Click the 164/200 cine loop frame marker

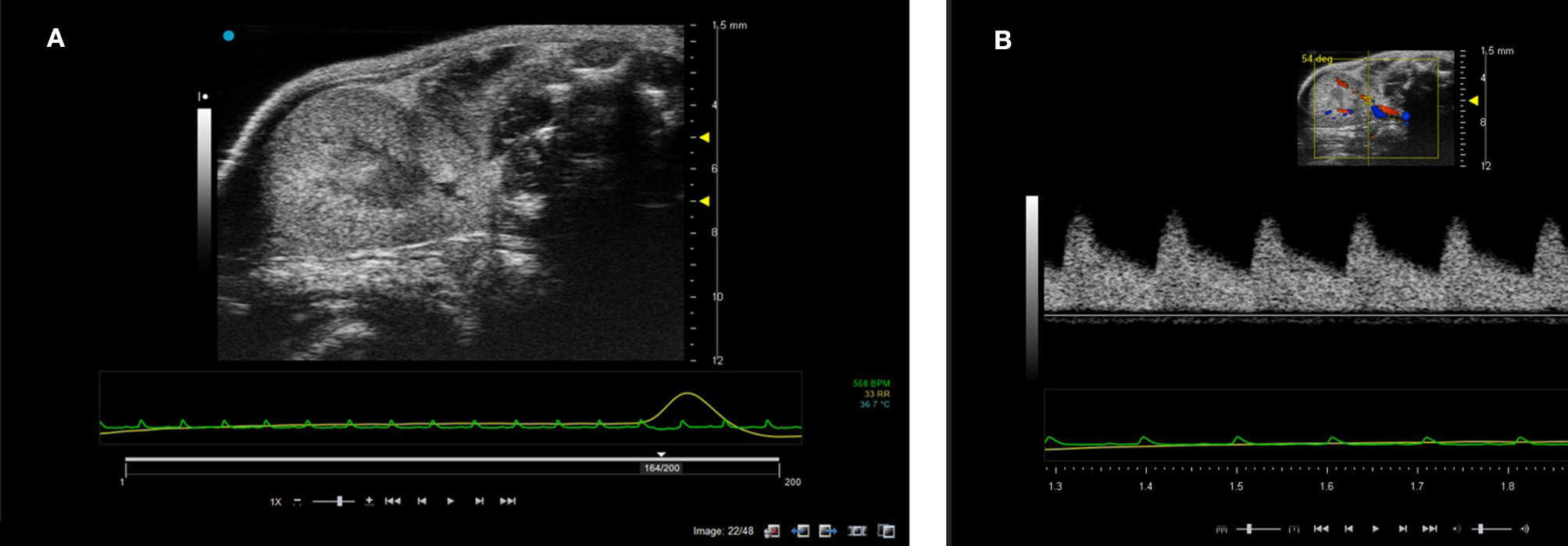coord(661,467)
